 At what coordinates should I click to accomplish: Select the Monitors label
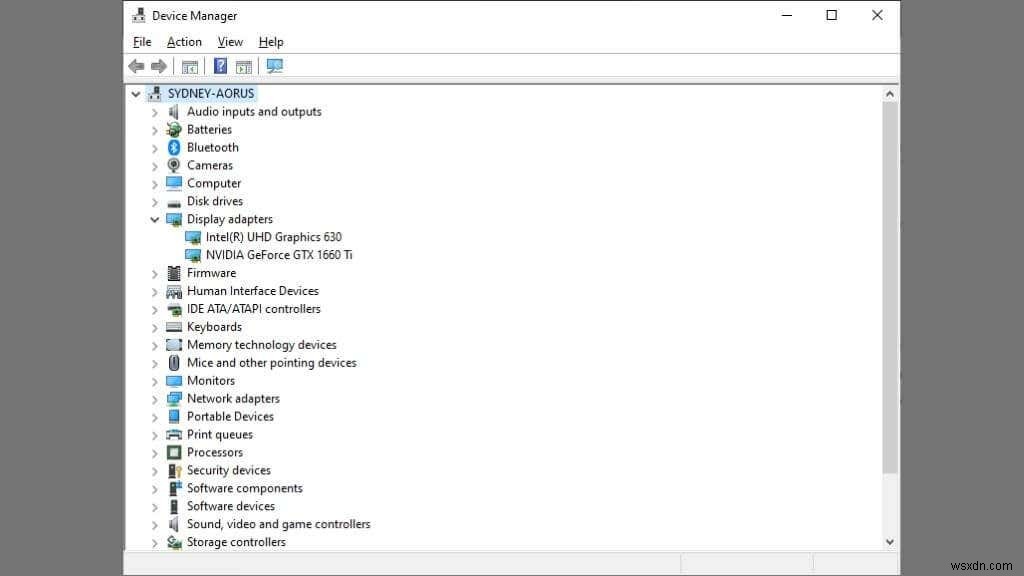coord(210,381)
